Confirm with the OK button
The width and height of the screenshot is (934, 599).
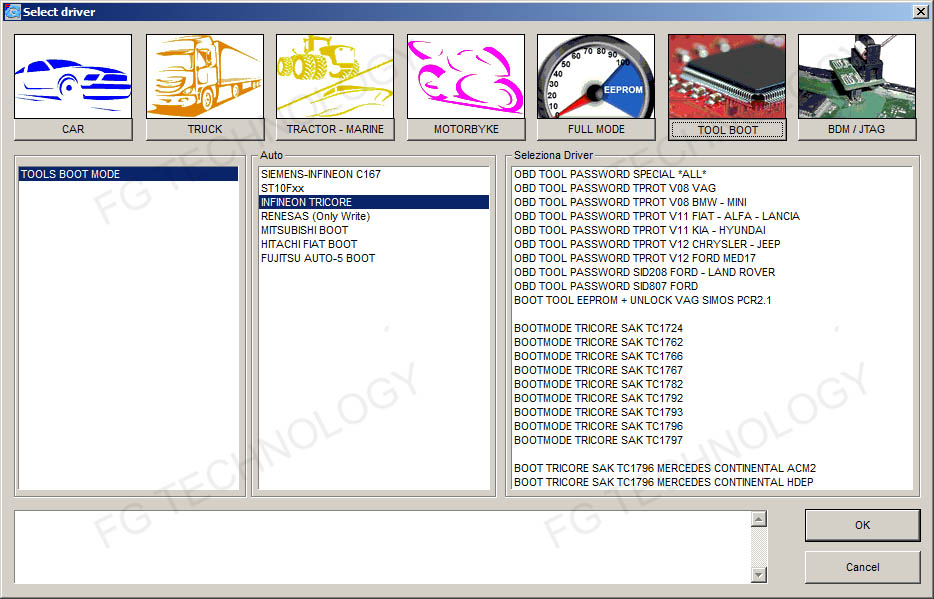[862, 525]
